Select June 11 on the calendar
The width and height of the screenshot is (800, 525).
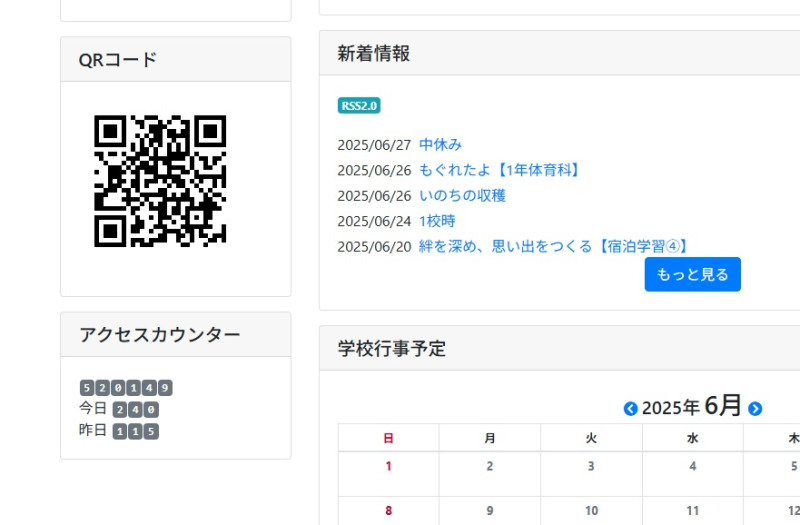[692, 510]
